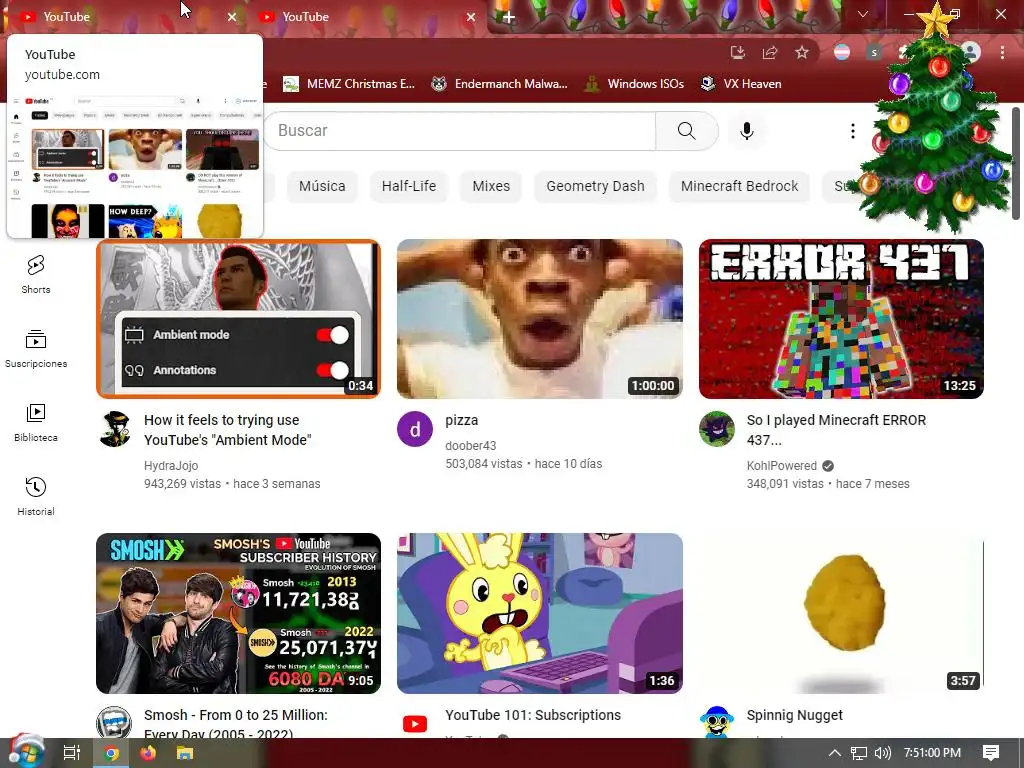Click the Chrome taskbar icon
The image size is (1024, 768).
click(111, 753)
